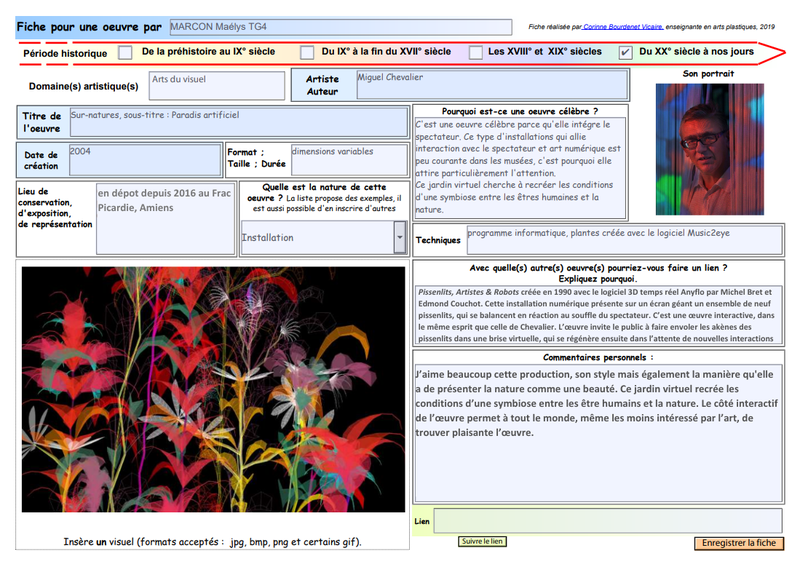
Task: Click the colorful flowers artwork image
Action: 213,389
